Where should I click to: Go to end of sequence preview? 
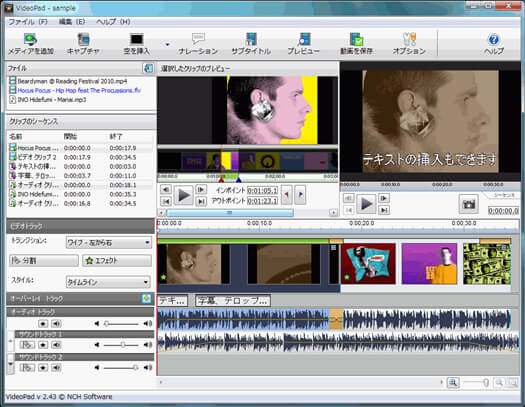point(384,210)
